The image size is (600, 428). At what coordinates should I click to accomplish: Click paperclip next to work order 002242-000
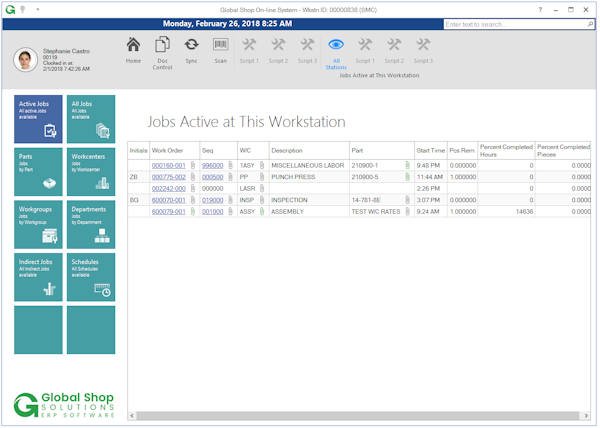coord(193,188)
